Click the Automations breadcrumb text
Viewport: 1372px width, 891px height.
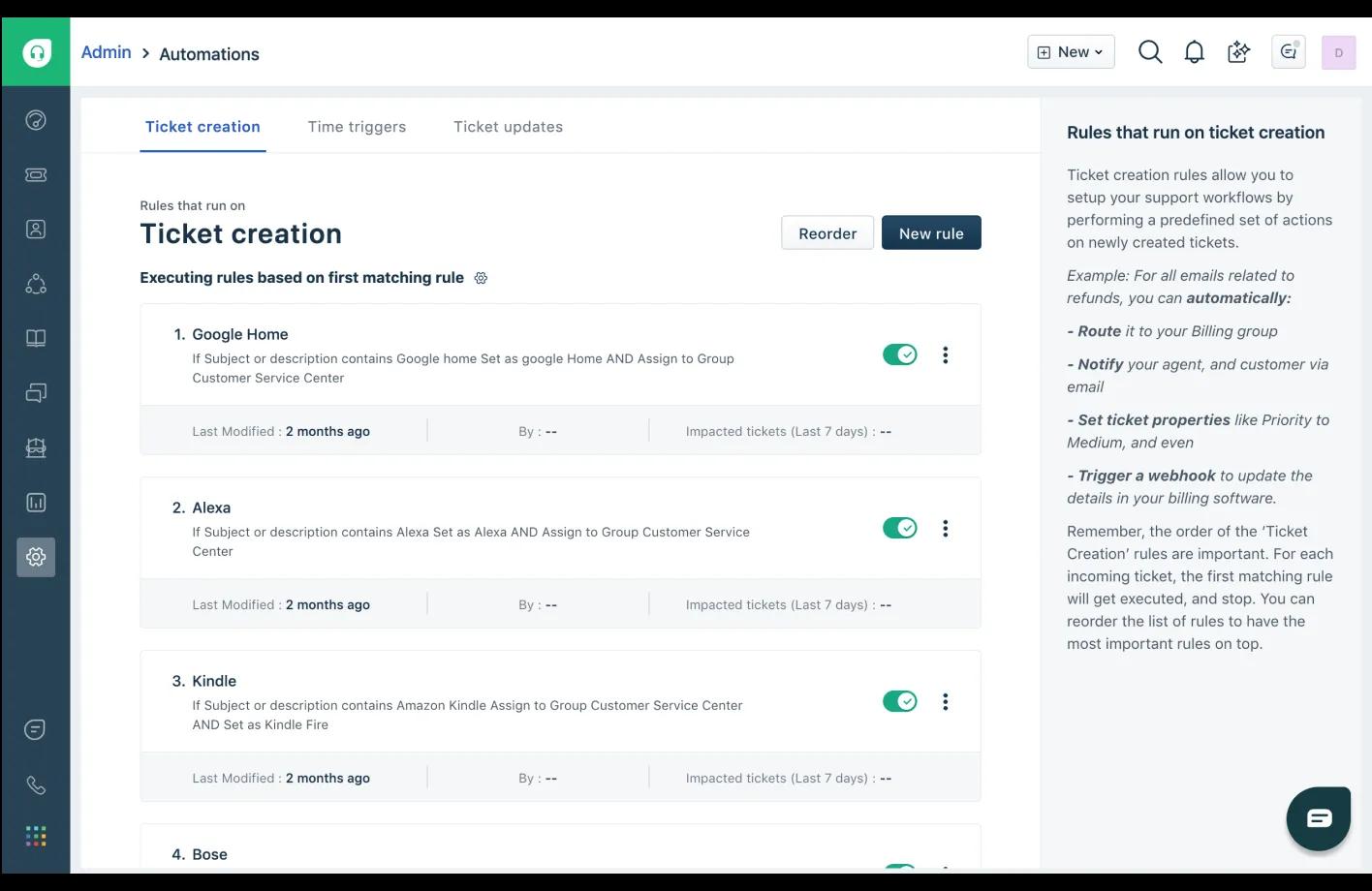[209, 54]
